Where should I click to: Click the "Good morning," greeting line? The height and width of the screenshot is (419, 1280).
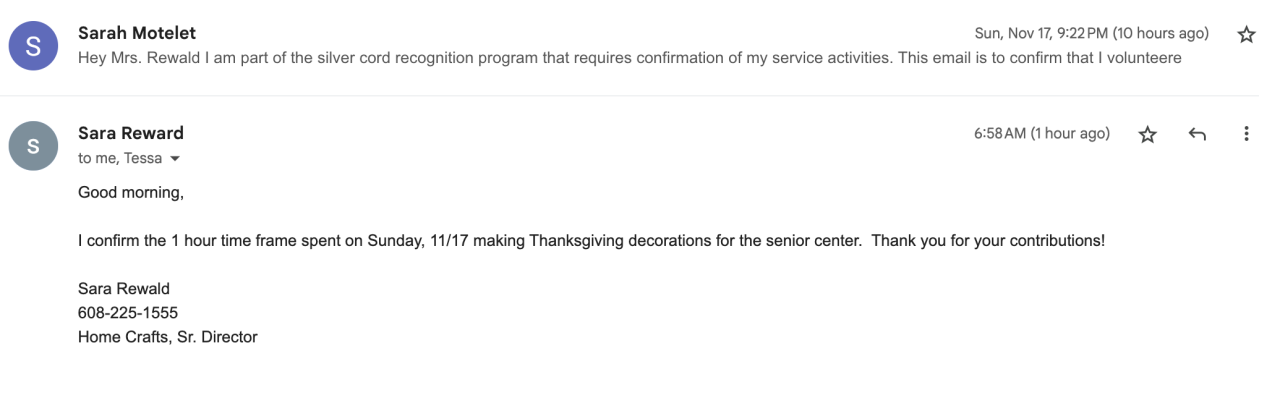tap(131, 193)
